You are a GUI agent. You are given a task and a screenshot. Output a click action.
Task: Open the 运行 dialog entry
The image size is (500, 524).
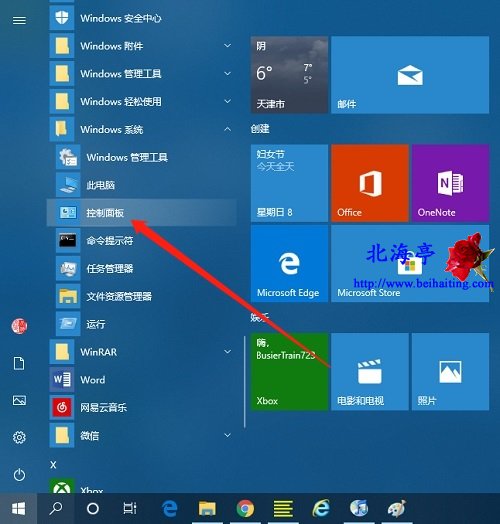[x=142, y=324]
